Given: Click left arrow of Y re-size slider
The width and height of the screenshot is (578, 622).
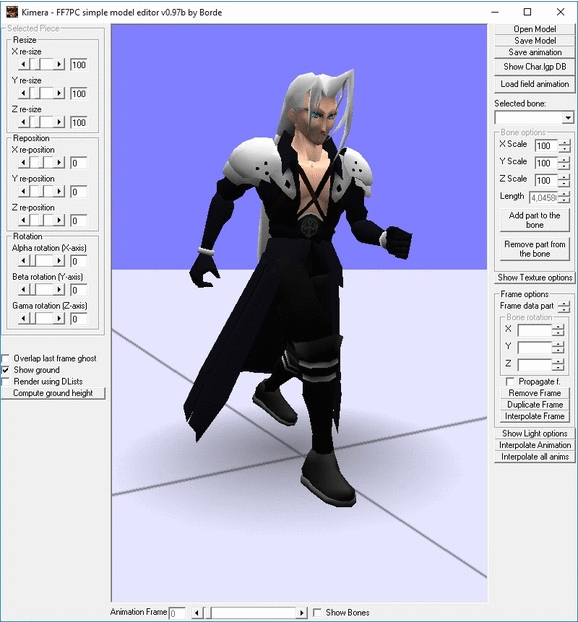Looking at the screenshot, I should click(24, 93).
